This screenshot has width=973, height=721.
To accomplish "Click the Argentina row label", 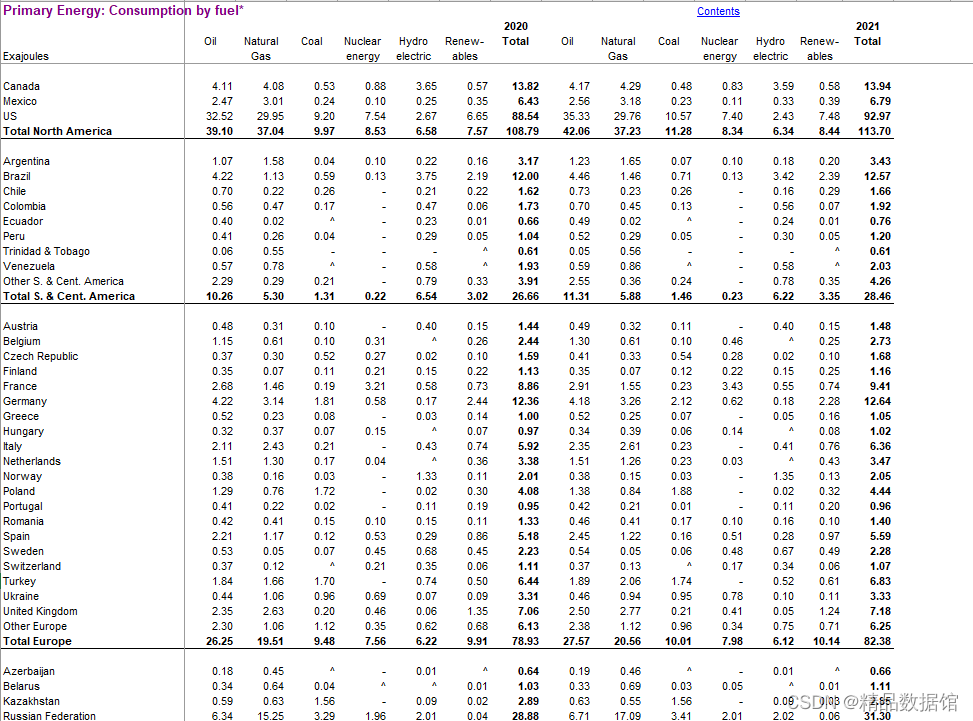I will point(26,161).
